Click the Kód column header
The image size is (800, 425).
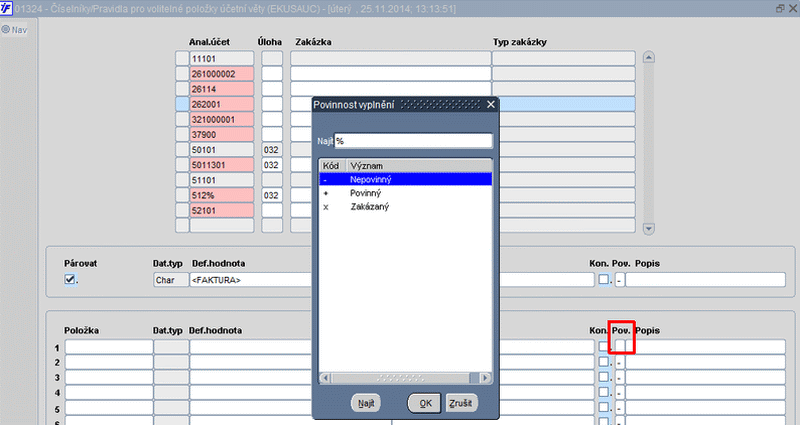(333, 166)
